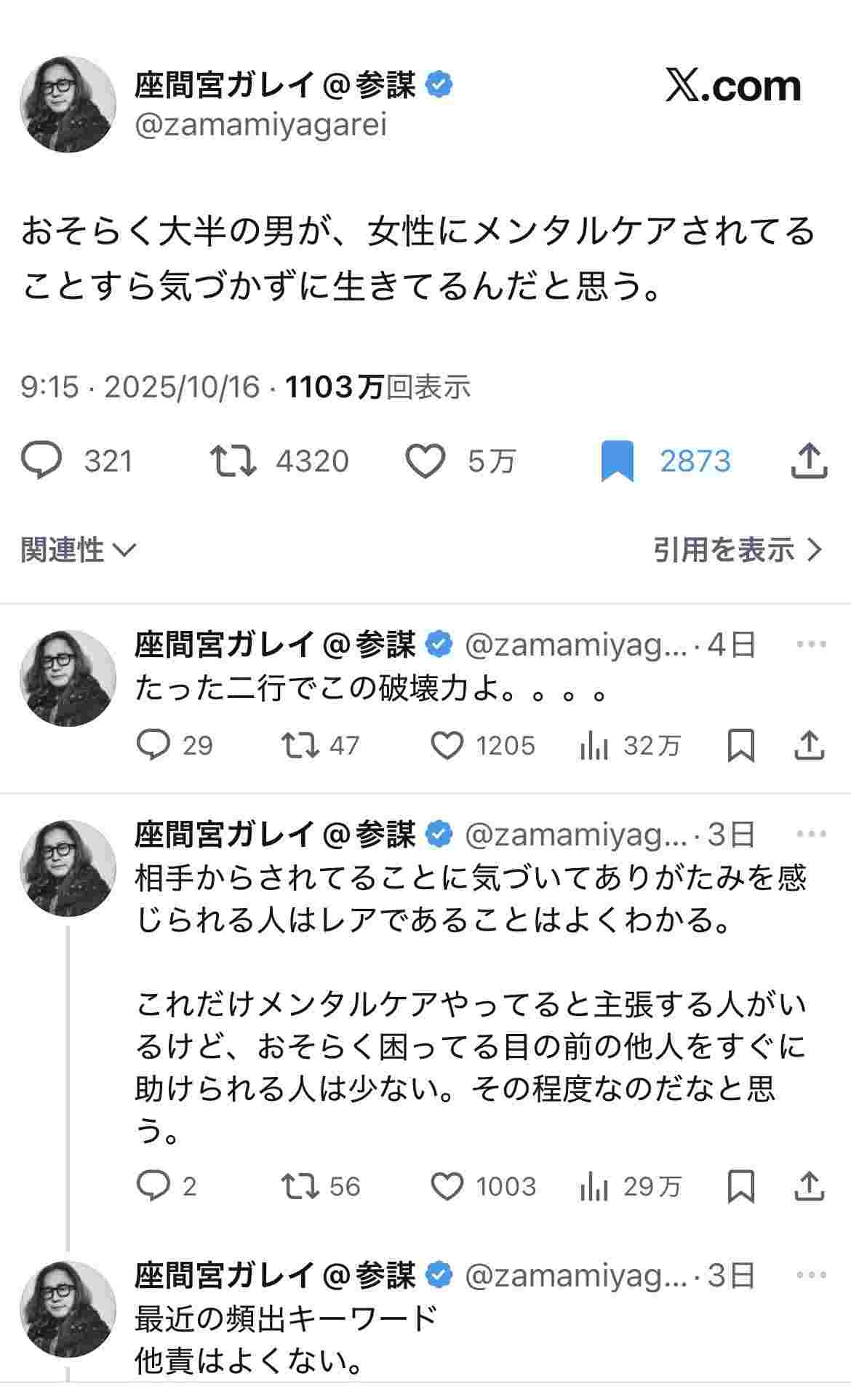Reply to the post with 2 comments

coord(153,1186)
